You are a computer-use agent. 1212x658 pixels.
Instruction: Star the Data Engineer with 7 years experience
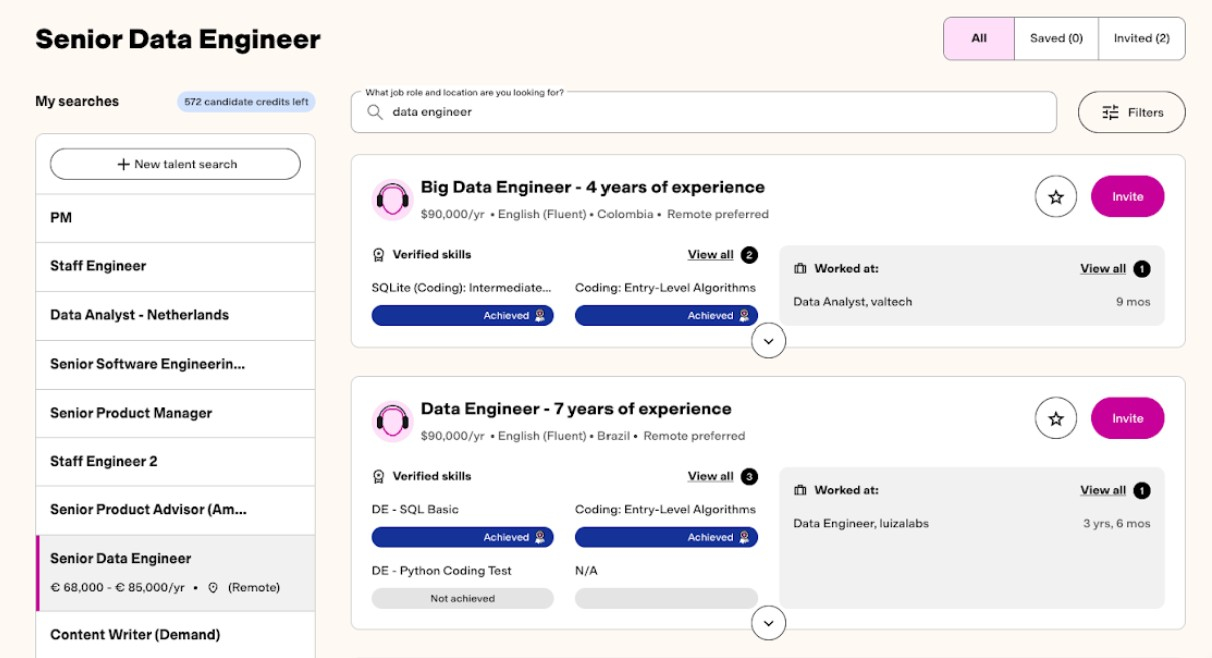tap(1055, 418)
